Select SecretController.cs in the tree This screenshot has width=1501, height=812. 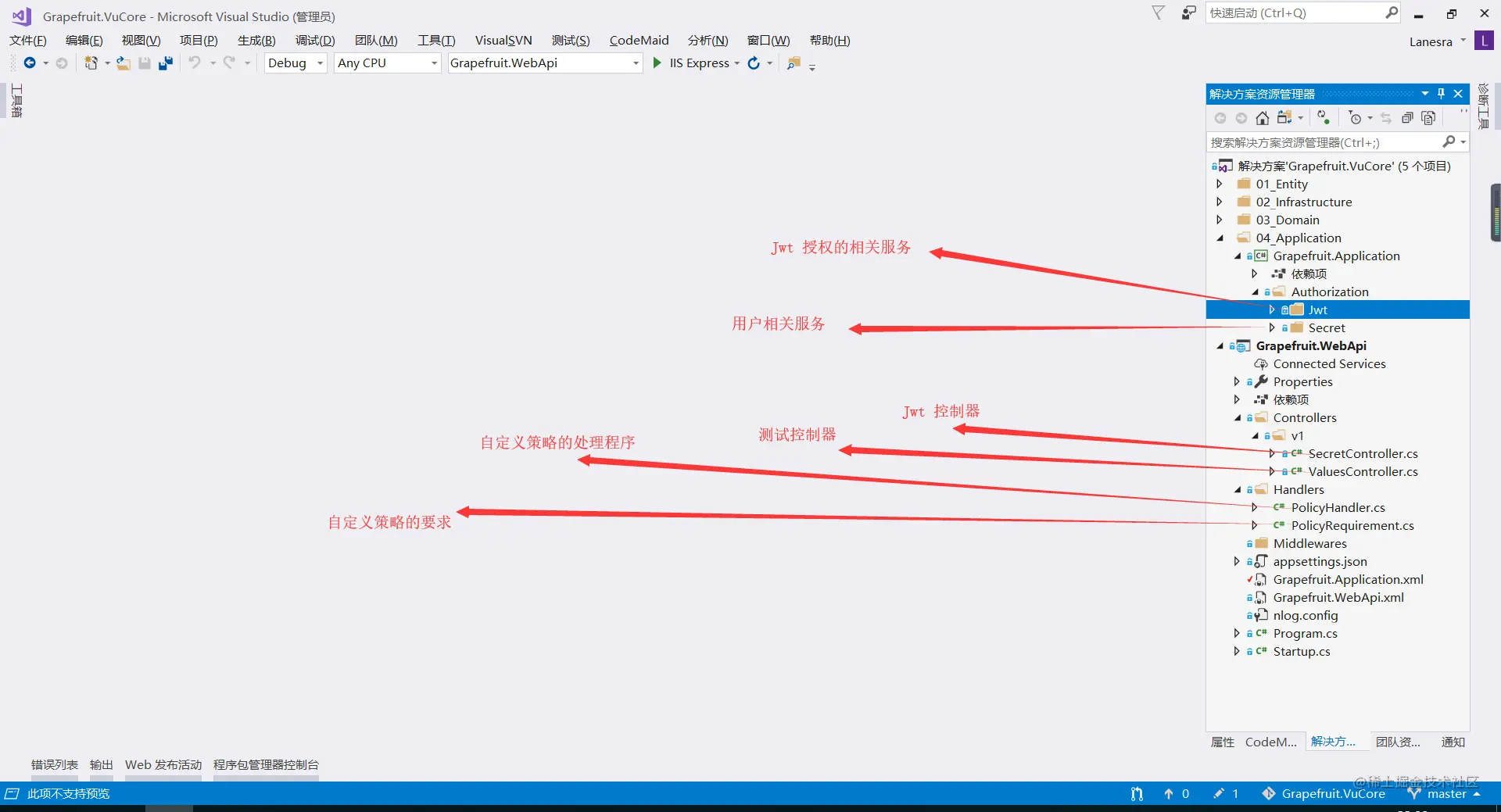[1363, 454]
